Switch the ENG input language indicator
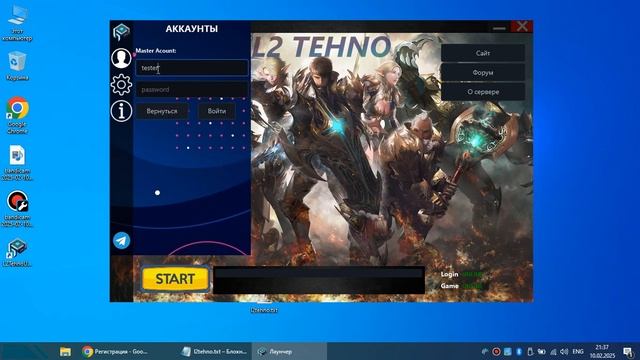 [578, 351]
